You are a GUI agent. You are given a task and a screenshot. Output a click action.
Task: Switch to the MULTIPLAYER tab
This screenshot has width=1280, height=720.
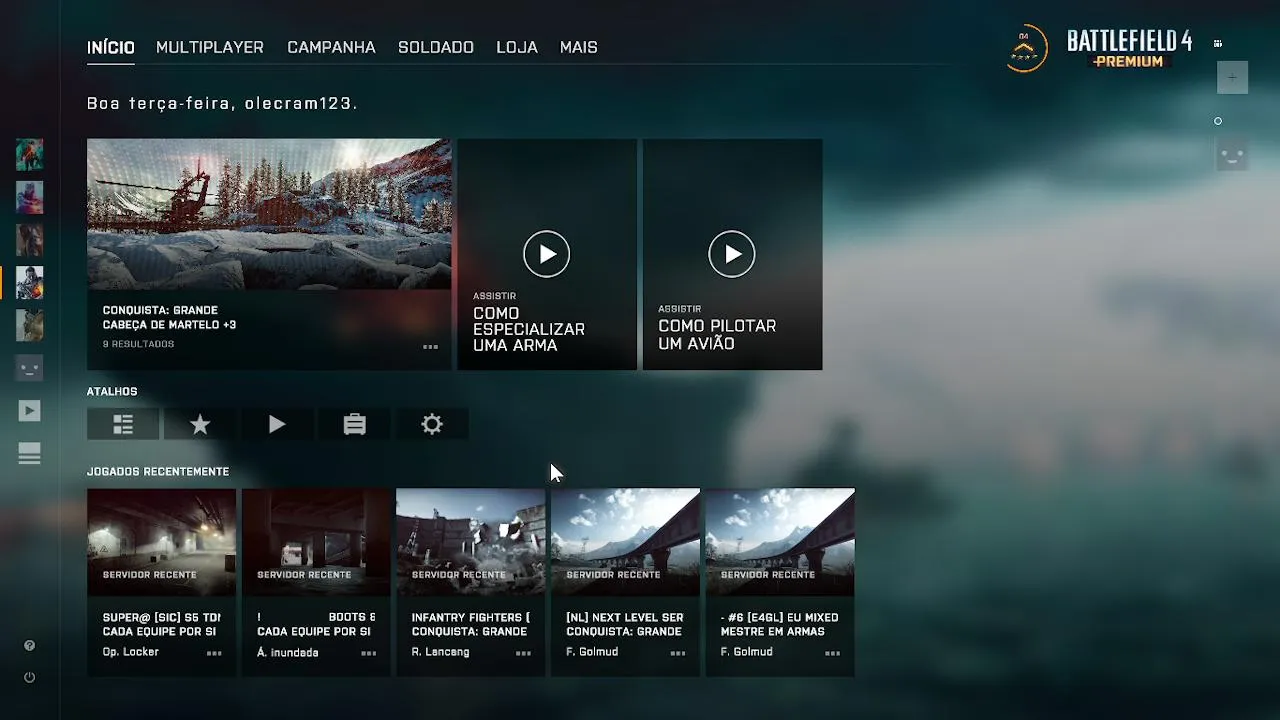(x=210, y=47)
